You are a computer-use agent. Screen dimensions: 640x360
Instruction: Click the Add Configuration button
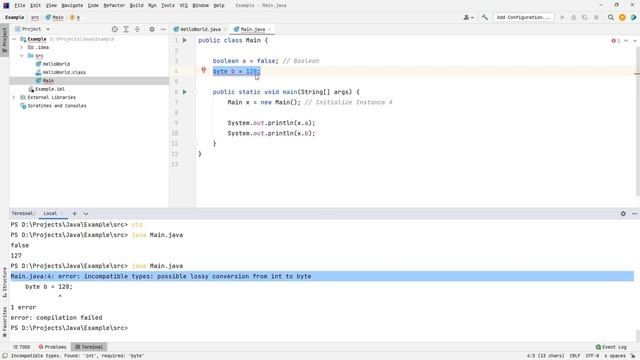click(523, 18)
